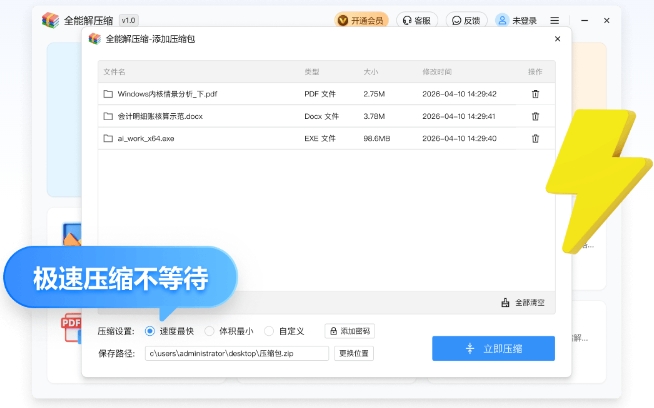Click the Docx 文件 type cell
This screenshot has height=408, width=654.
pos(322,116)
